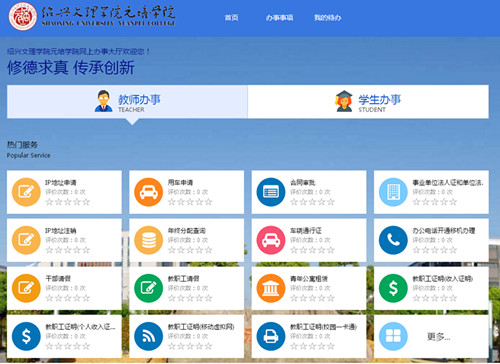
Task: Click the 干部请假 service title link
Action: (58, 279)
